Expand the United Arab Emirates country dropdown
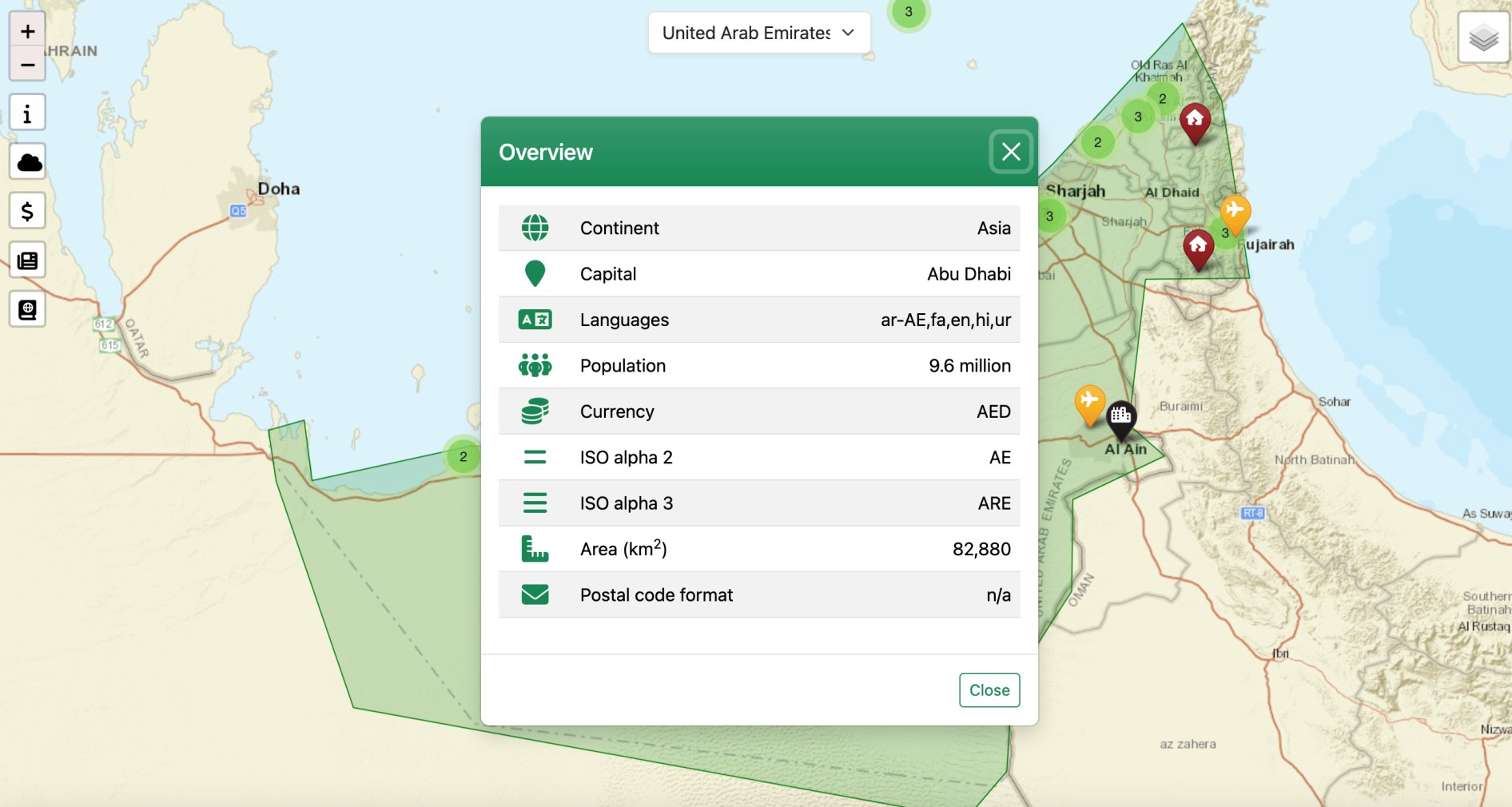1512x807 pixels. click(x=758, y=33)
